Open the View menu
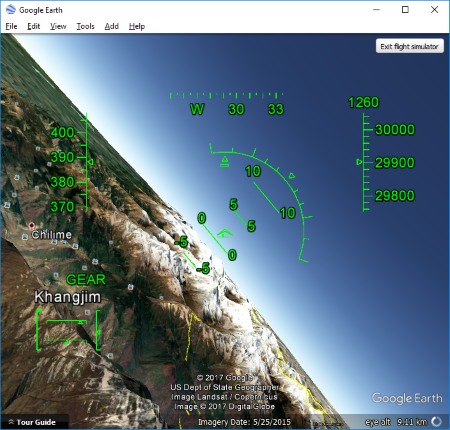Image resolution: width=450 pixels, height=430 pixels. 58,26
